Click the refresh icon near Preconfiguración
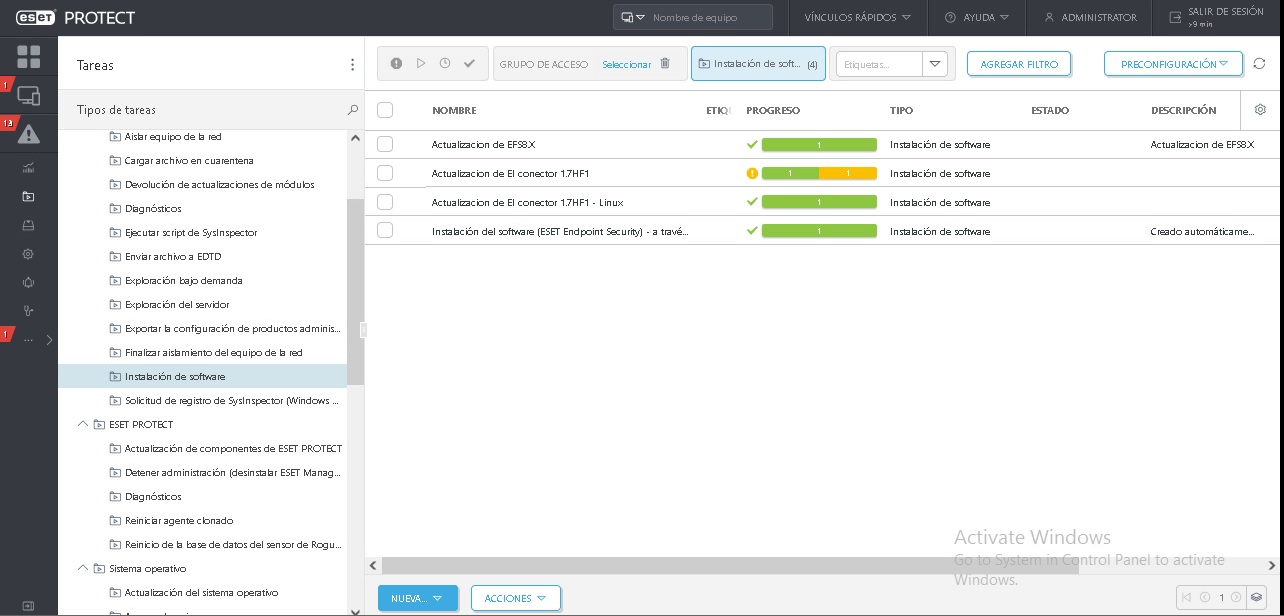1284x616 pixels. [x=1259, y=63]
